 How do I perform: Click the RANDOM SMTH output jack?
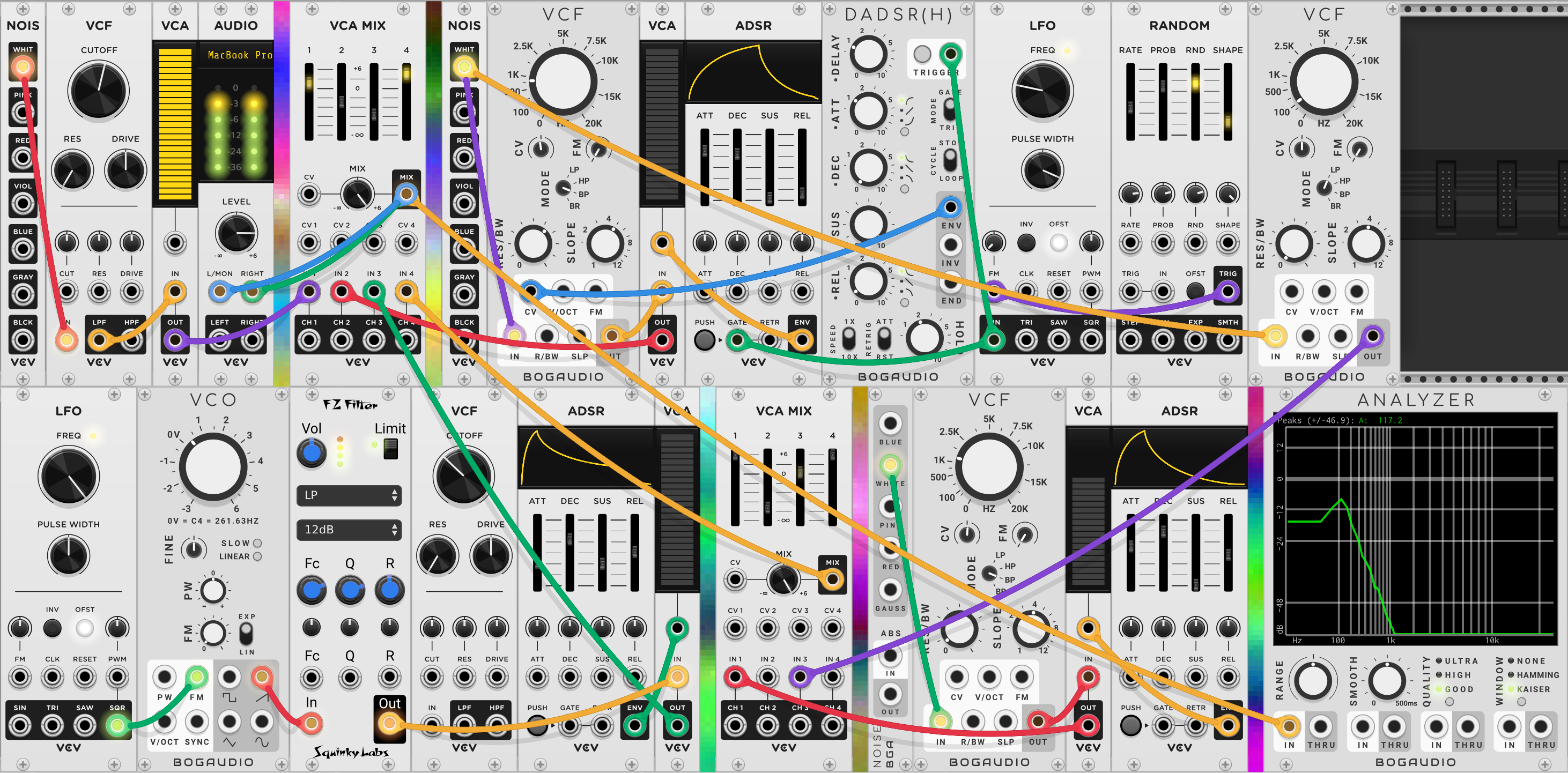(1227, 340)
